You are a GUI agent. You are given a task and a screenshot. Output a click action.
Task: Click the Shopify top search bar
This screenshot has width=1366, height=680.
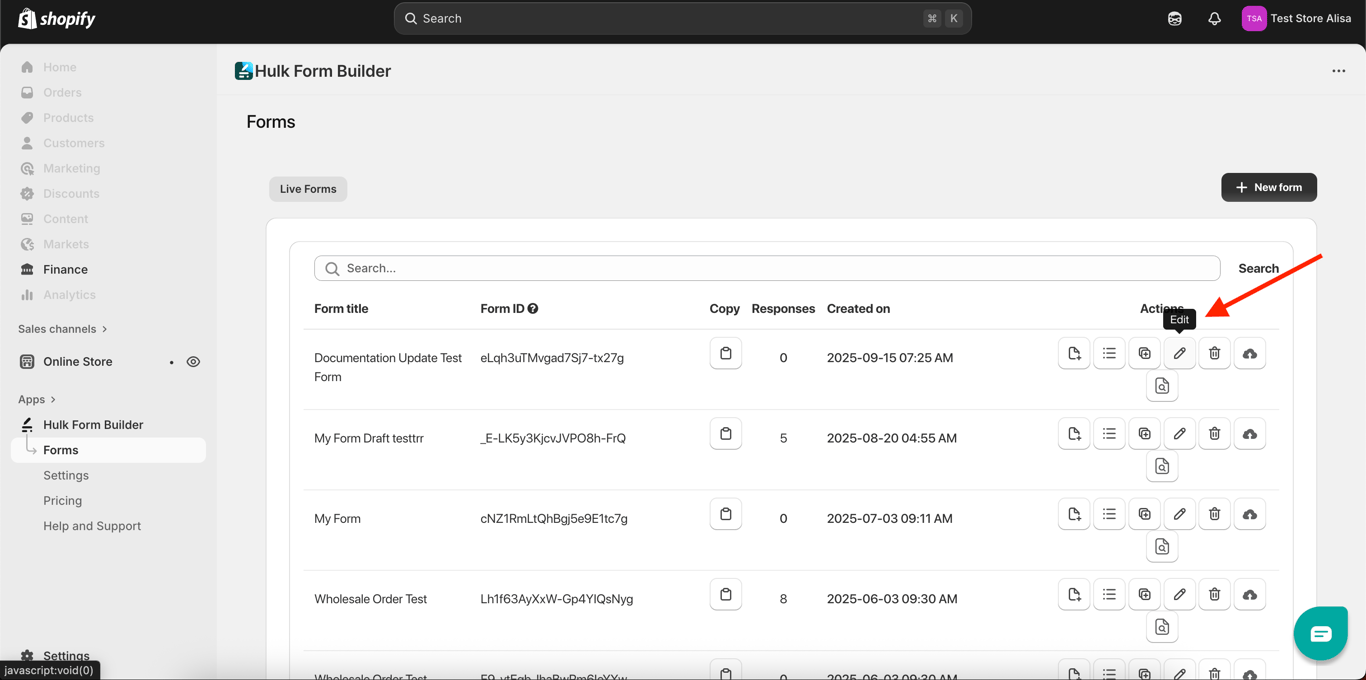tap(682, 18)
